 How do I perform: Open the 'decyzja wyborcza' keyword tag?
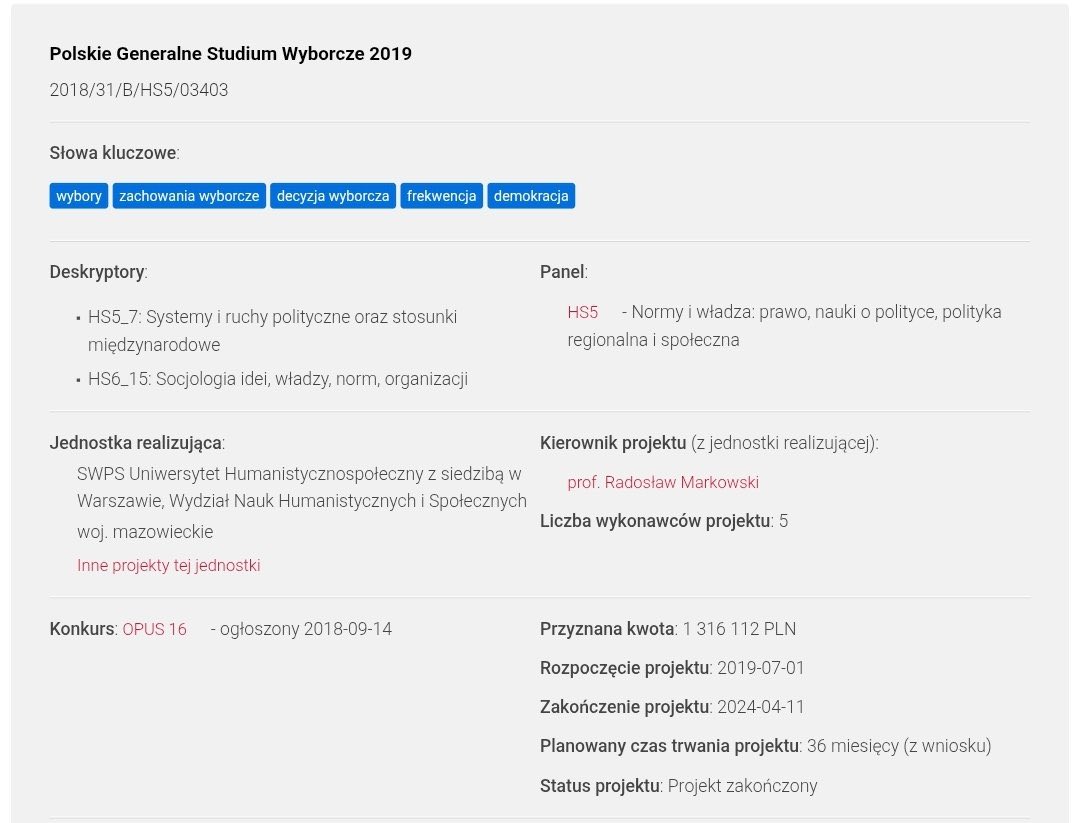click(333, 196)
